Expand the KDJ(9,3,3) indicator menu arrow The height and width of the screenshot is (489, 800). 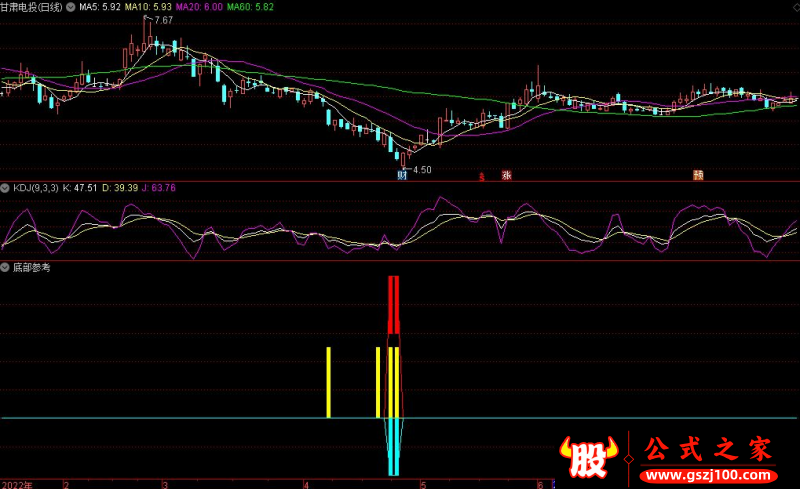click(x=6, y=188)
